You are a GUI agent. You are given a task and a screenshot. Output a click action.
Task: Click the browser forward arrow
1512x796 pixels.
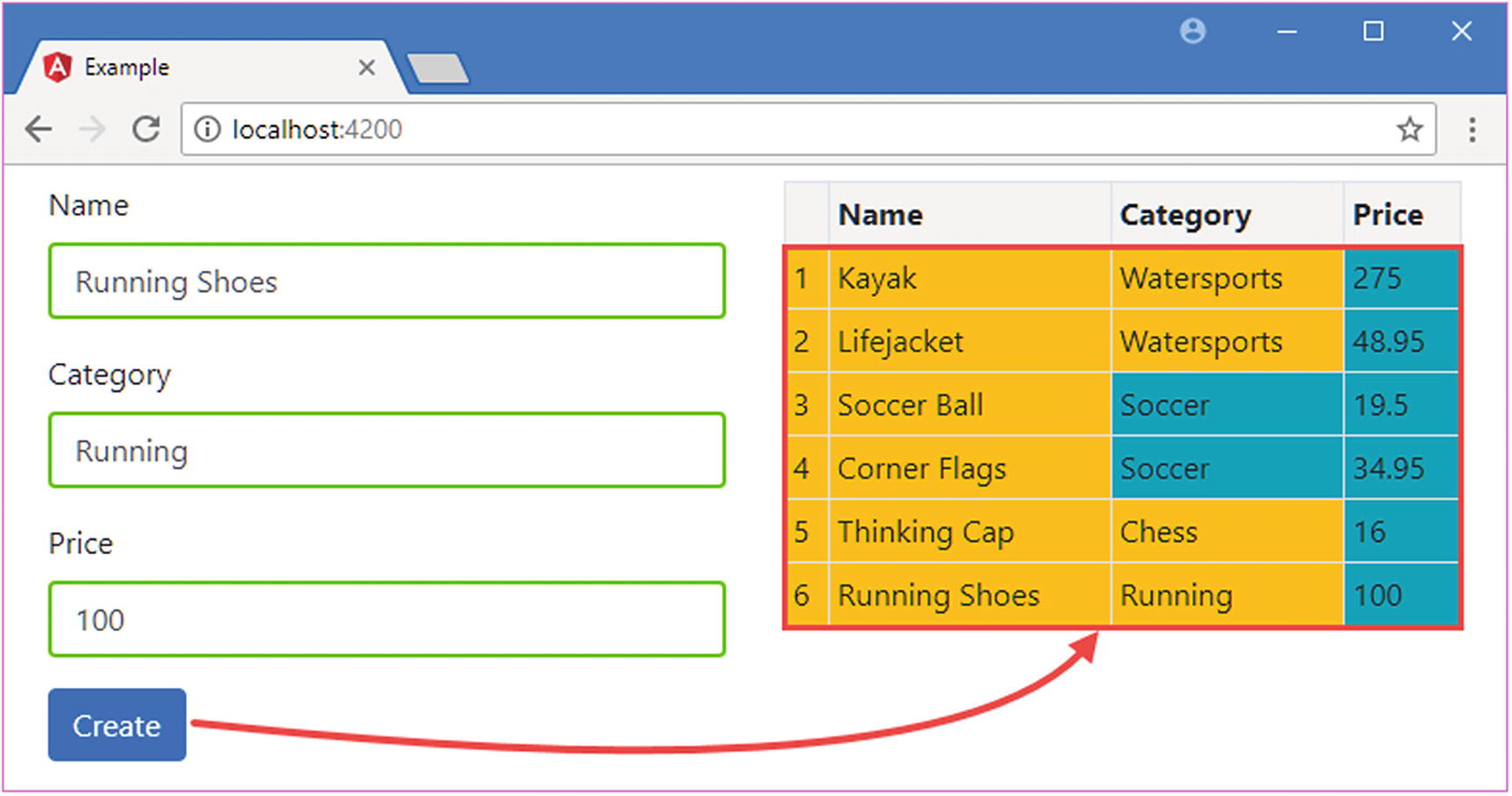(x=91, y=130)
